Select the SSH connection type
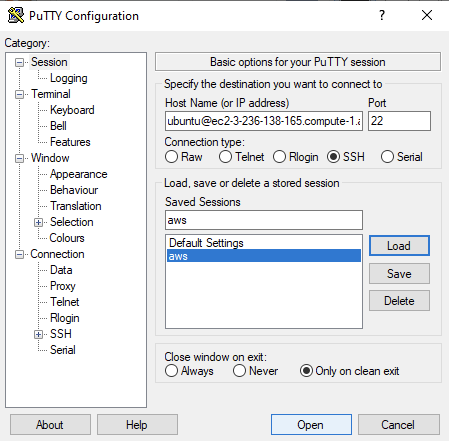449x441 pixels. [x=333, y=157]
